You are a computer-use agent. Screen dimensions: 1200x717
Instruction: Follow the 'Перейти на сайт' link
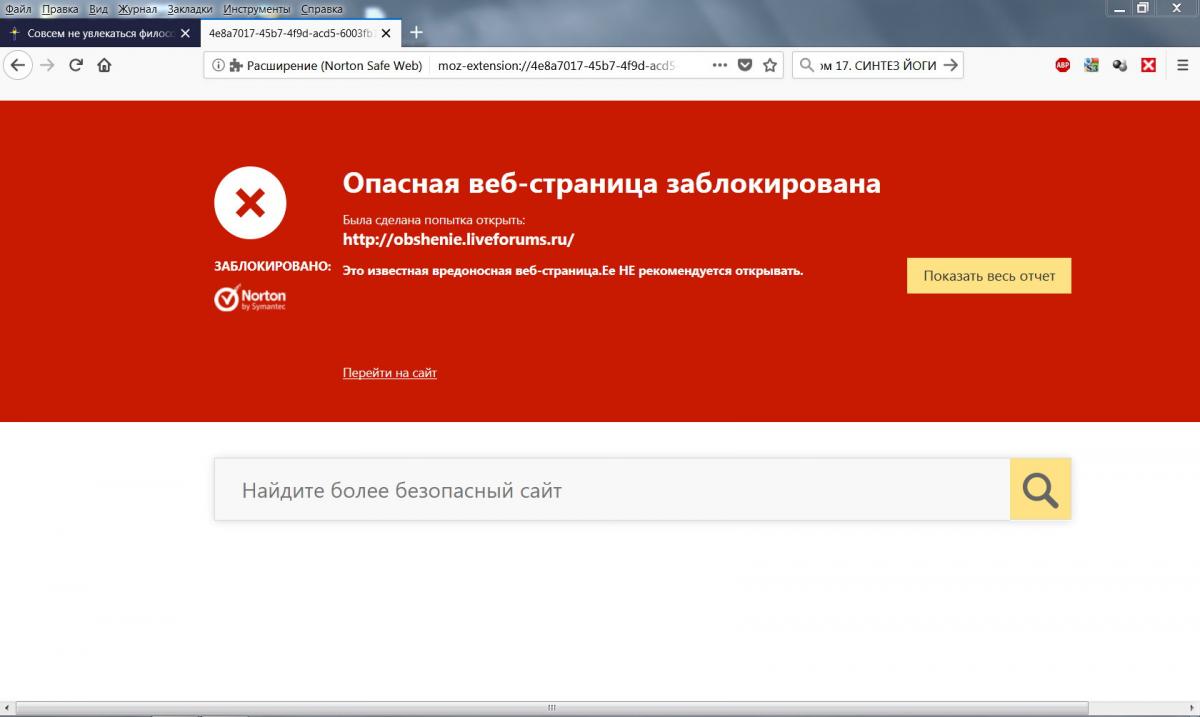pyautogui.click(x=389, y=373)
